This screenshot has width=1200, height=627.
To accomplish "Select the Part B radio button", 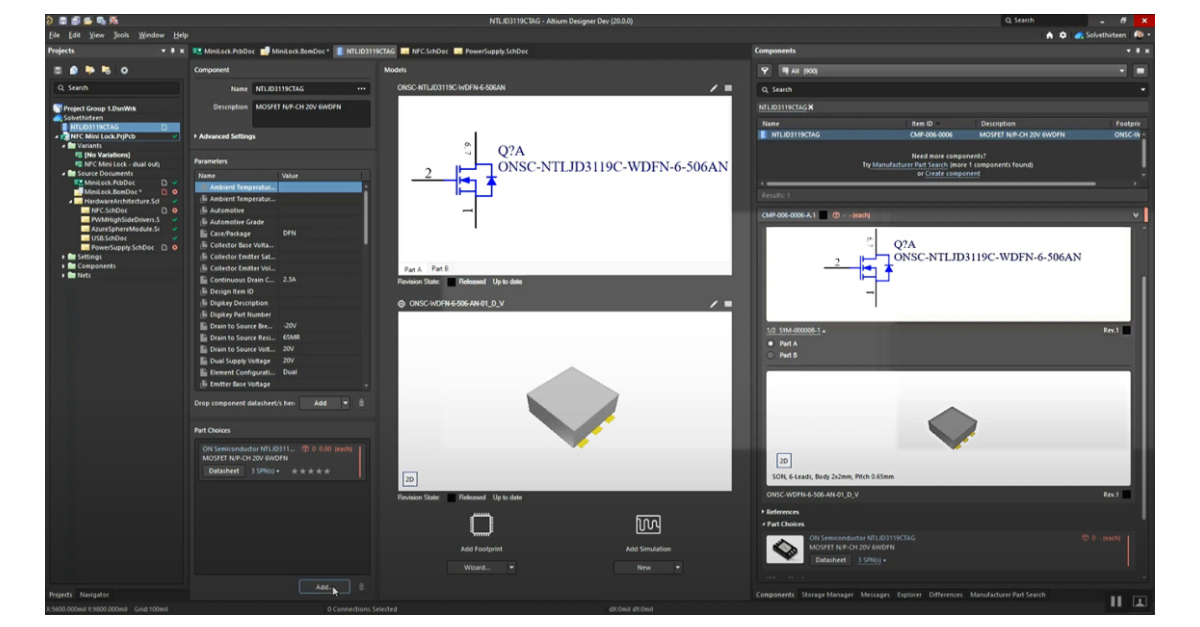I will click(x=770, y=357).
